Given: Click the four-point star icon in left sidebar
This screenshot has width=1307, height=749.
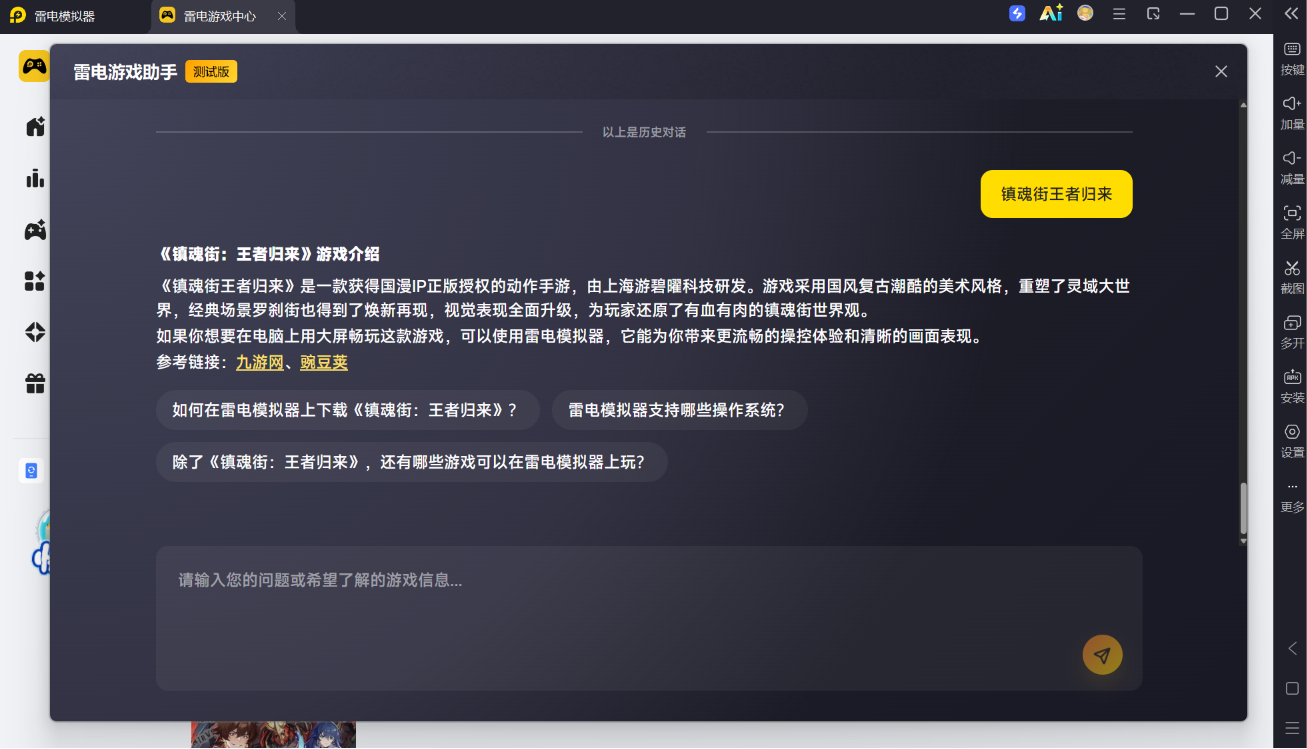Looking at the screenshot, I should point(35,332).
